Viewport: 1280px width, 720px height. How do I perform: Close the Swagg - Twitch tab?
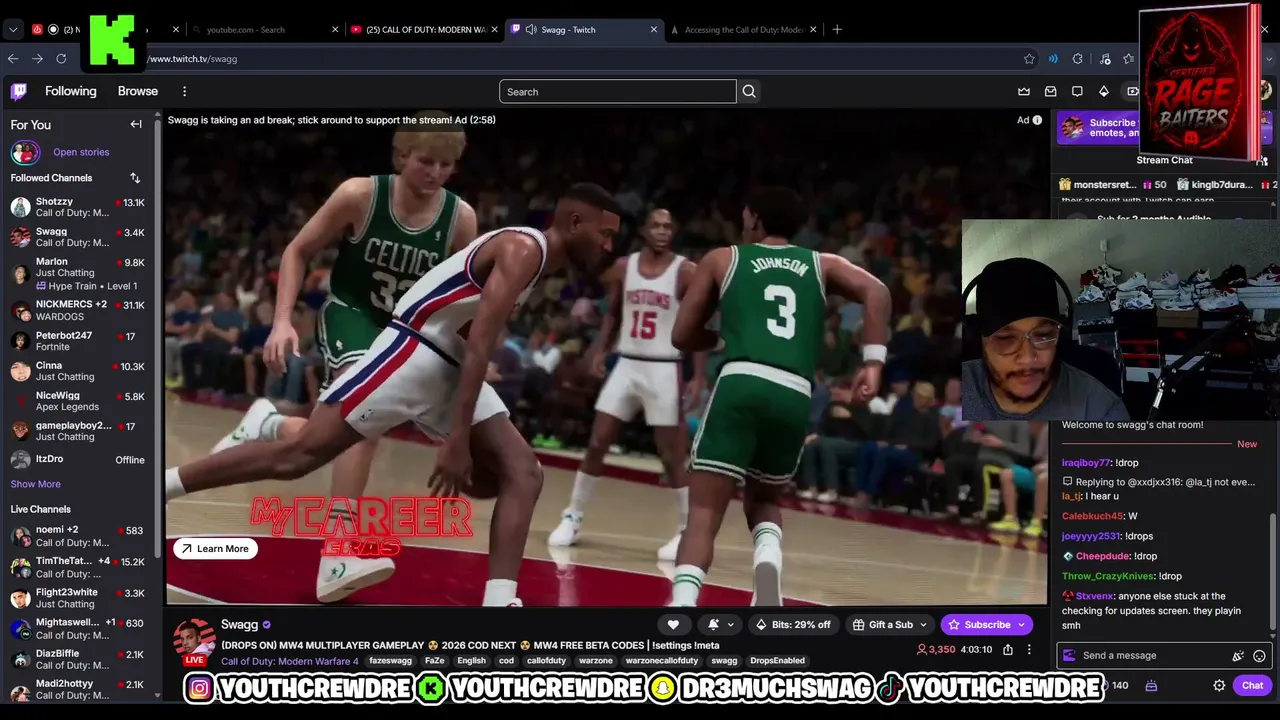pyautogui.click(x=654, y=30)
